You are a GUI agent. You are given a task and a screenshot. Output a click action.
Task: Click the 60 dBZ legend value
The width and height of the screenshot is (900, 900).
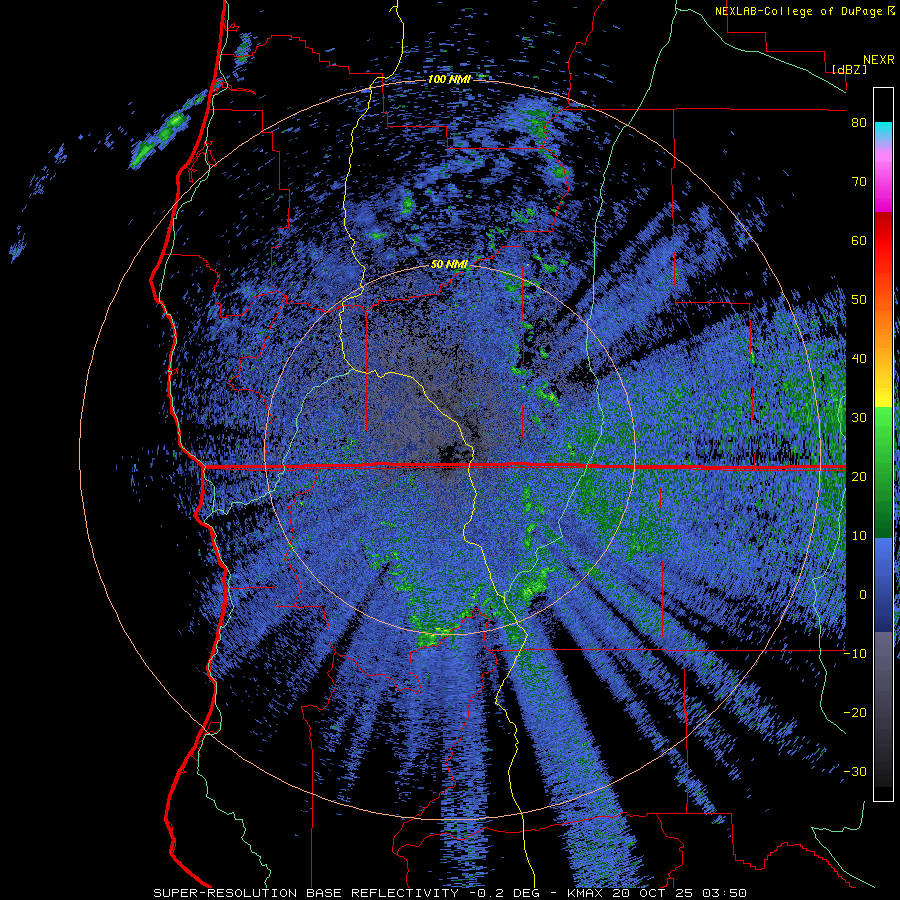(x=859, y=240)
